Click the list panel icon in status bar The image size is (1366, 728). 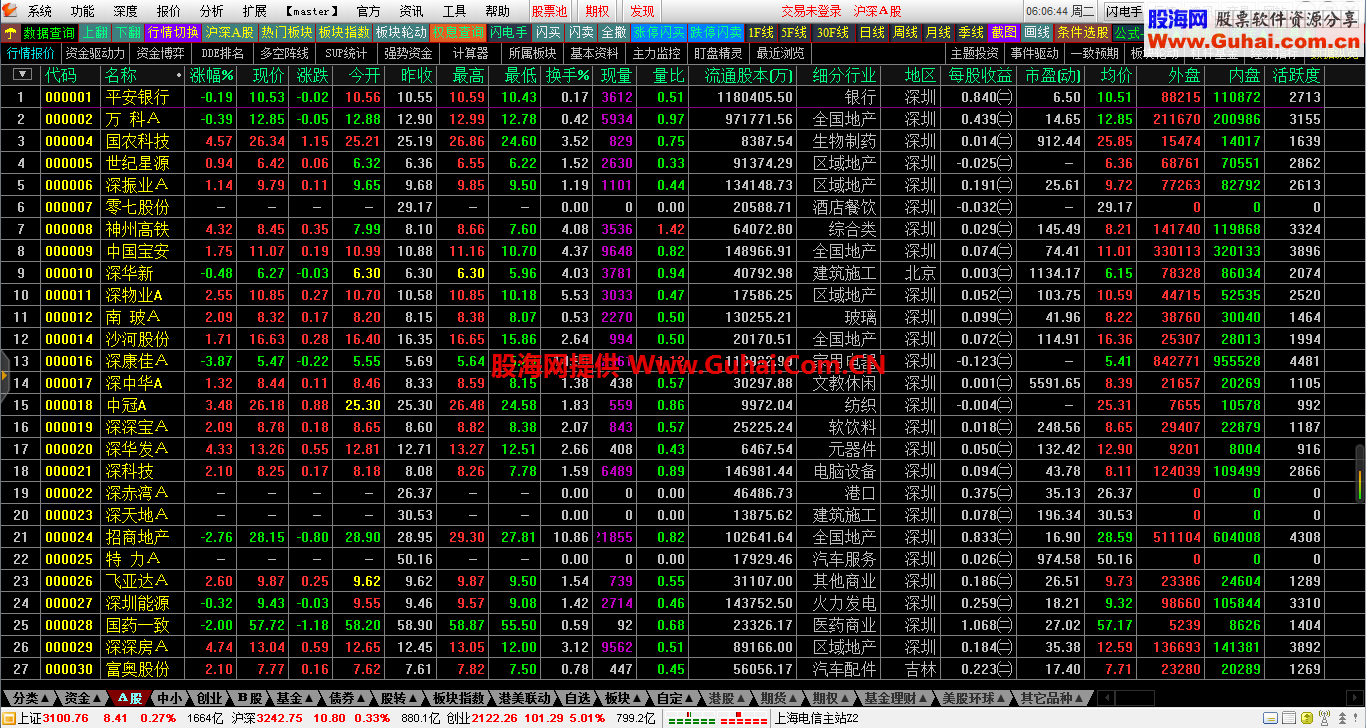tap(1289, 718)
